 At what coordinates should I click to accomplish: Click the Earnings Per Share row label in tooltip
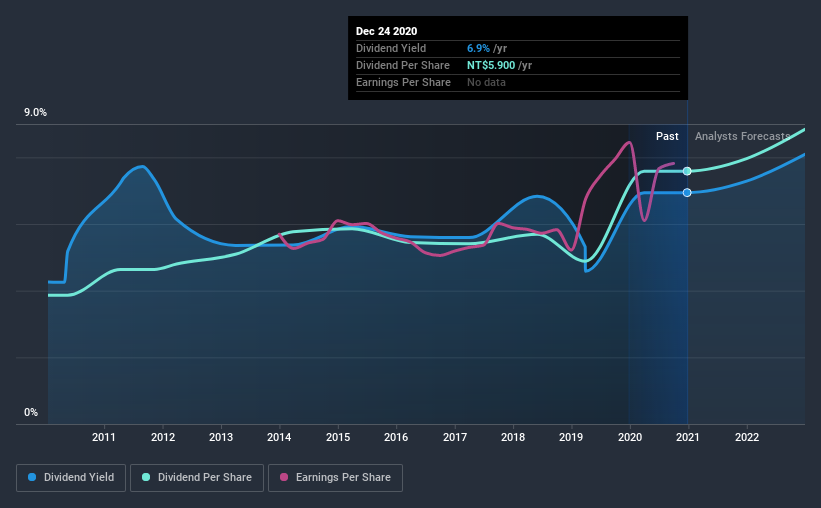point(403,82)
